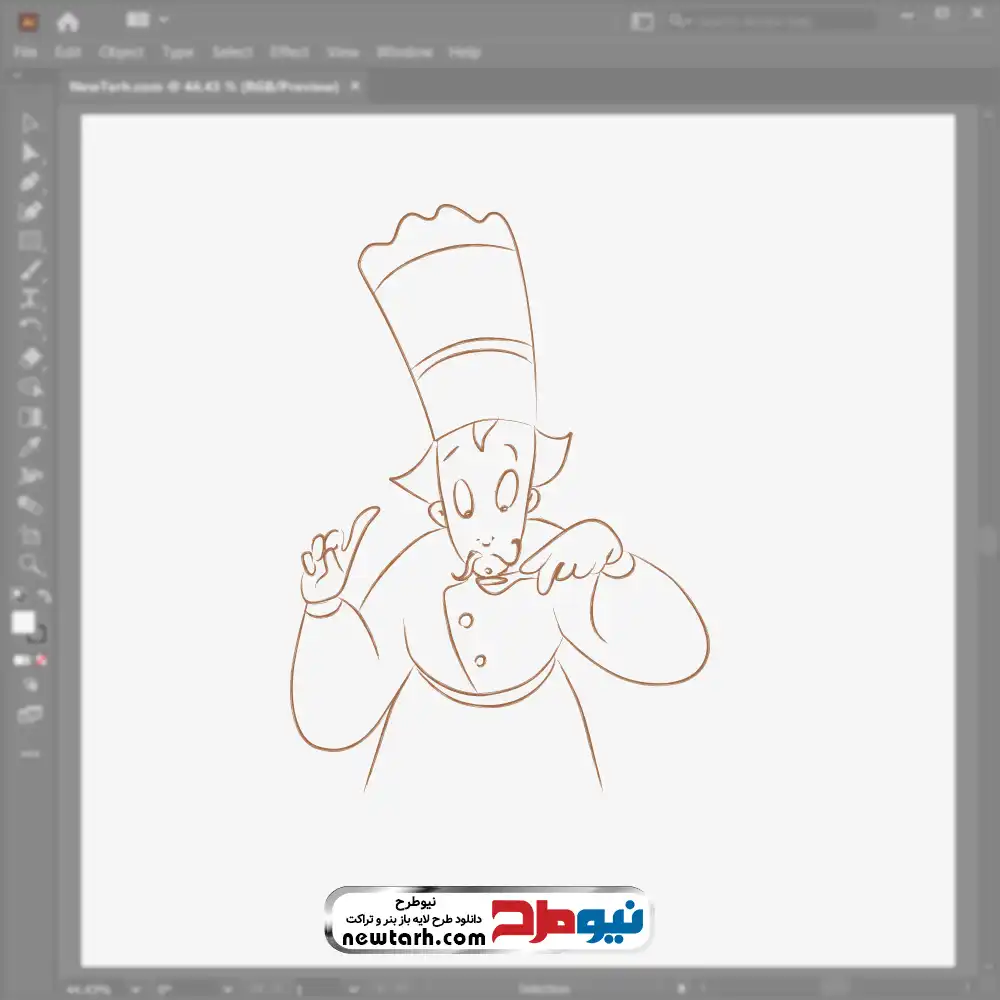This screenshot has width=1000, height=1000.
Task: Set the None color mode
Action: point(42,660)
